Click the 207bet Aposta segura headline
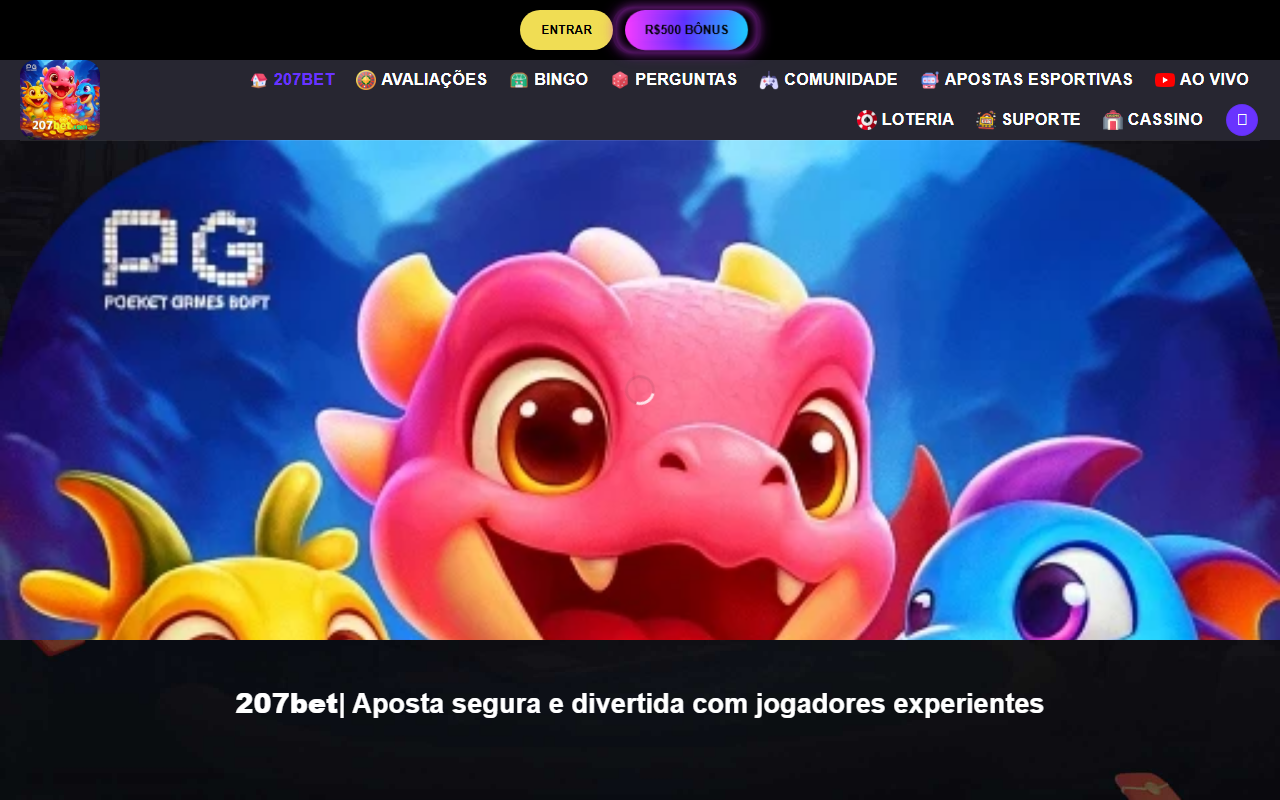 click(x=640, y=704)
